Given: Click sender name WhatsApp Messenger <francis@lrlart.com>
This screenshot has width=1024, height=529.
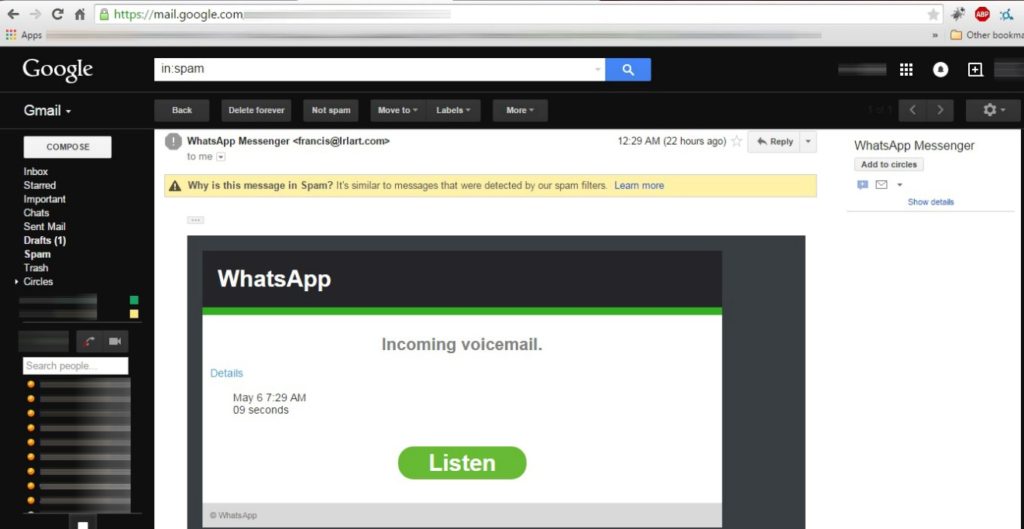Looking at the screenshot, I should (x=288, y=140).
